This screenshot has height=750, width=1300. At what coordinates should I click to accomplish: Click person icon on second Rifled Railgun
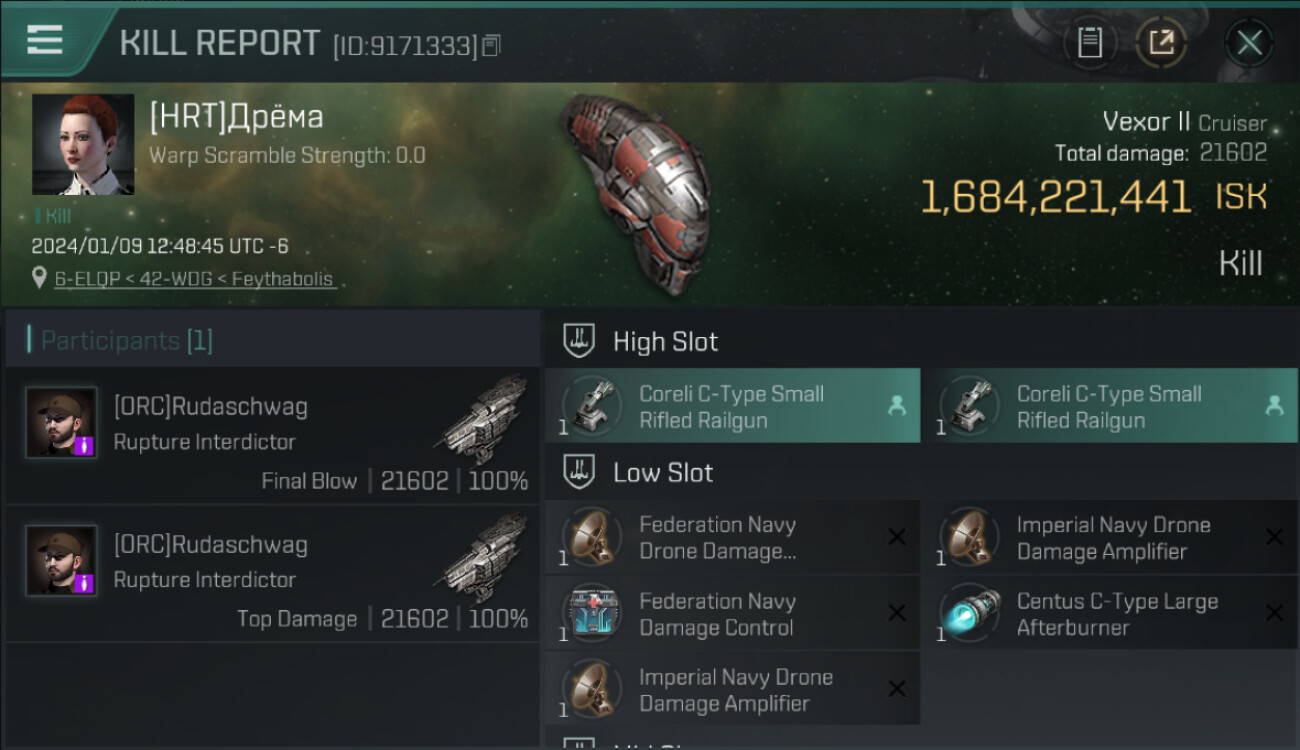coord(1274,405)
